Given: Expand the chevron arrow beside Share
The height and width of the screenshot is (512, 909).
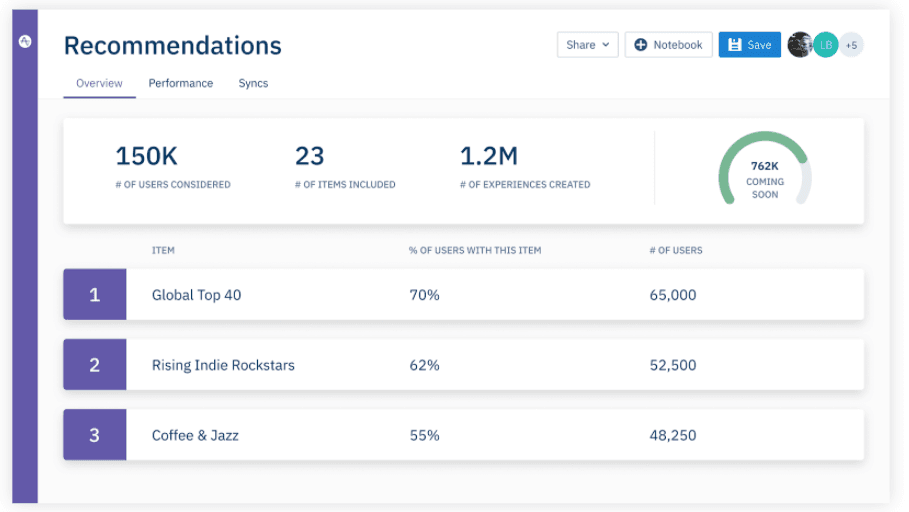Looking at the screenshot, I should [605, 45].
